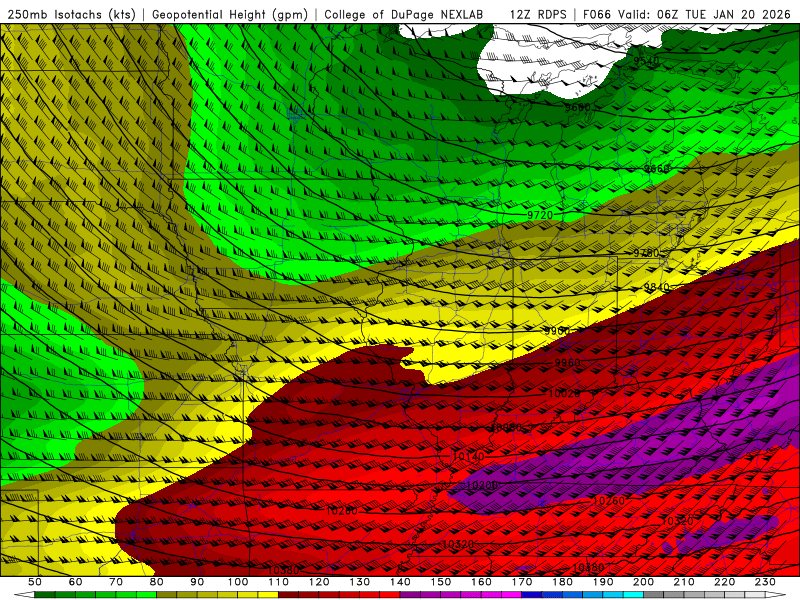Pick the 10080 contour label
Screen dimensions: 800x600
point(506,428)
